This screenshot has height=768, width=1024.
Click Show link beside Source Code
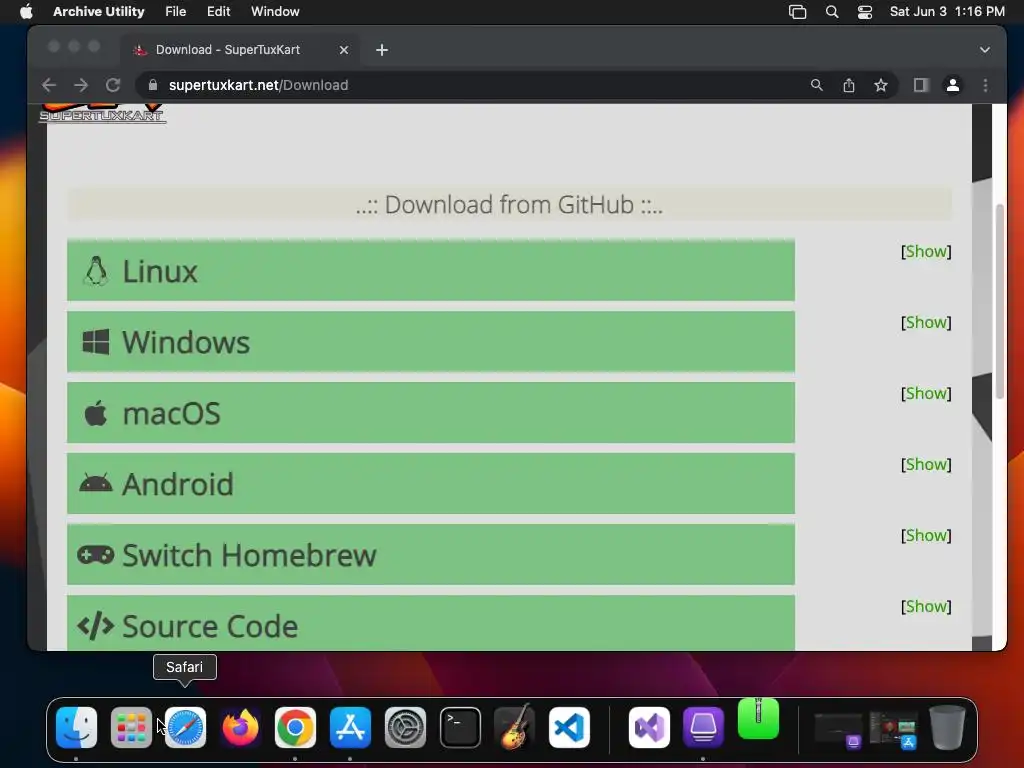(x=926, y=607)
